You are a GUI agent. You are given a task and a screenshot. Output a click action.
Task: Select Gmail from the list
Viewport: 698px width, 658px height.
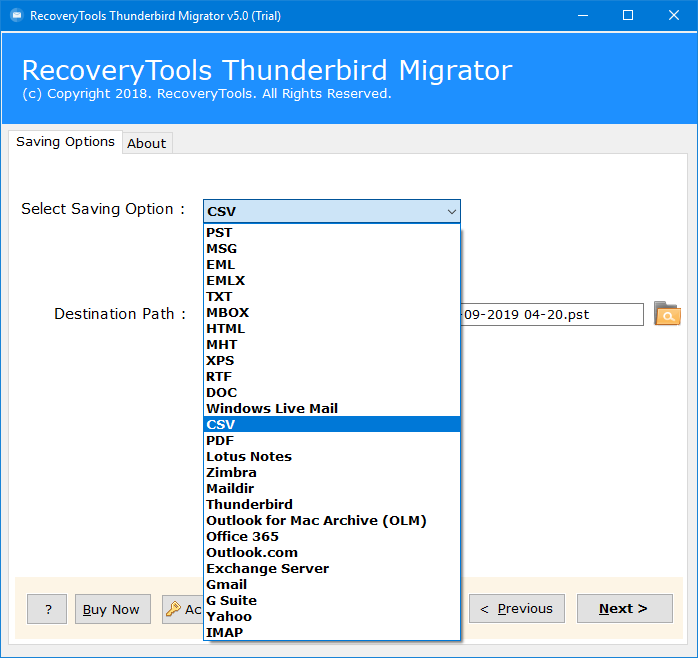pos(332,585)
